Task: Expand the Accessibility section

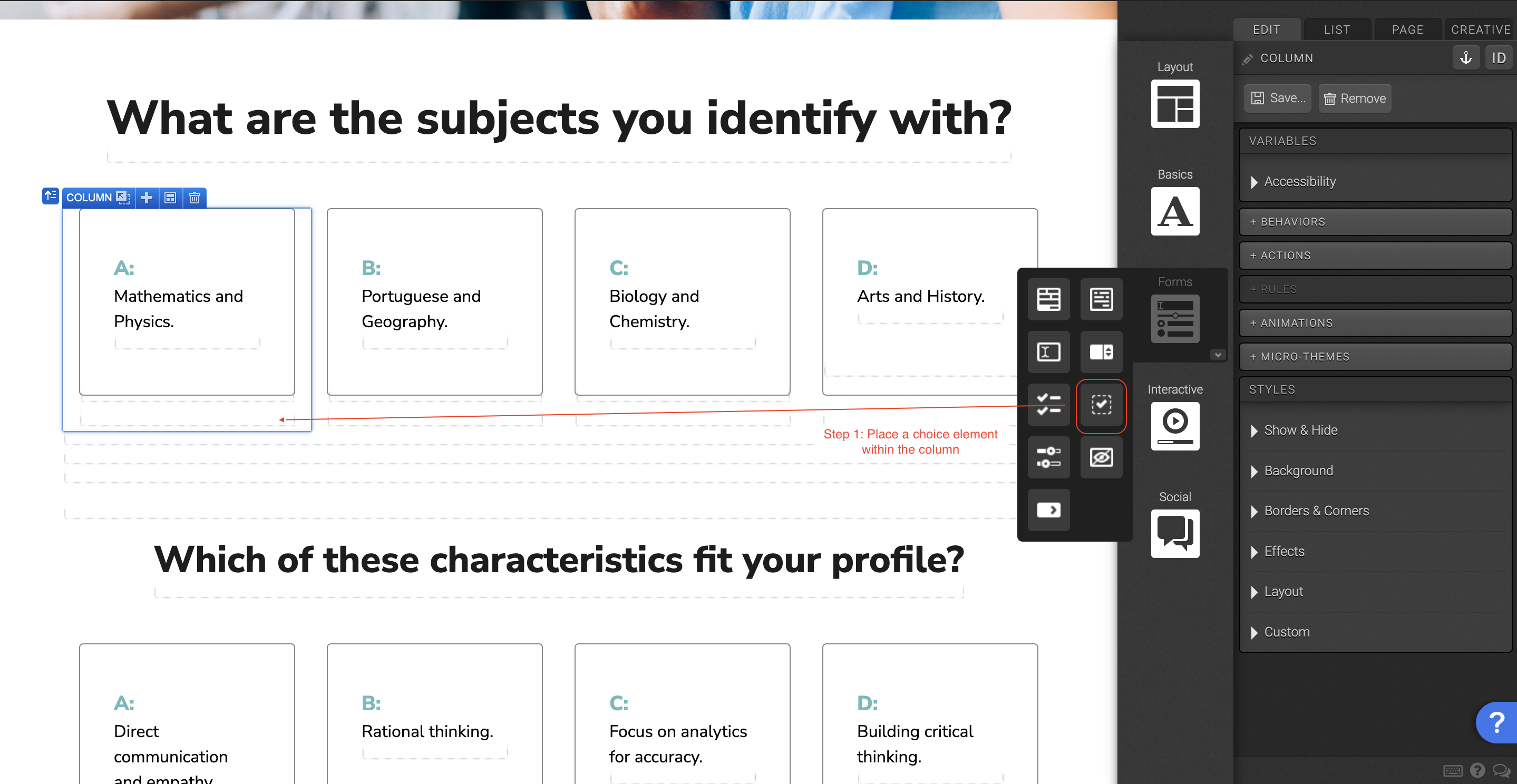Action: point(1299,182)
